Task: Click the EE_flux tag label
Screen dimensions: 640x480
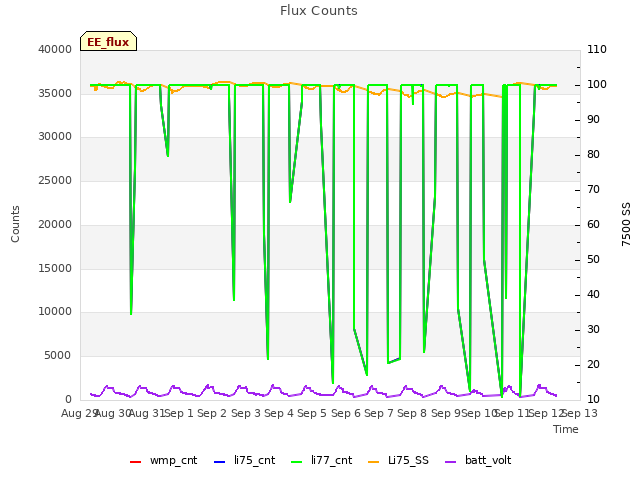Action: click(x=108, y=42)
